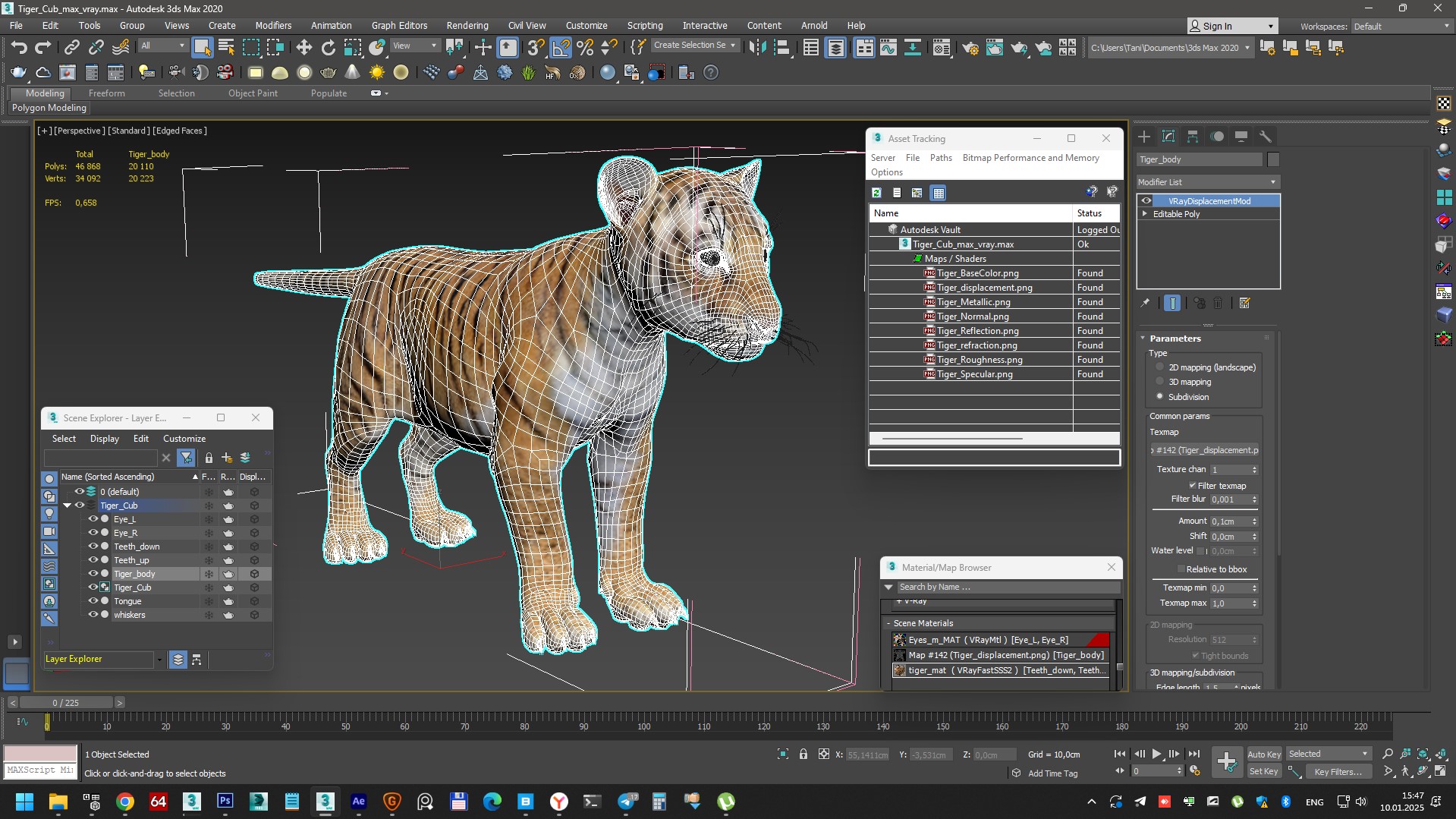This screenshot has height=819, width=1456.
Task: Collapse Scene Materials group
Action: (888, 623)
